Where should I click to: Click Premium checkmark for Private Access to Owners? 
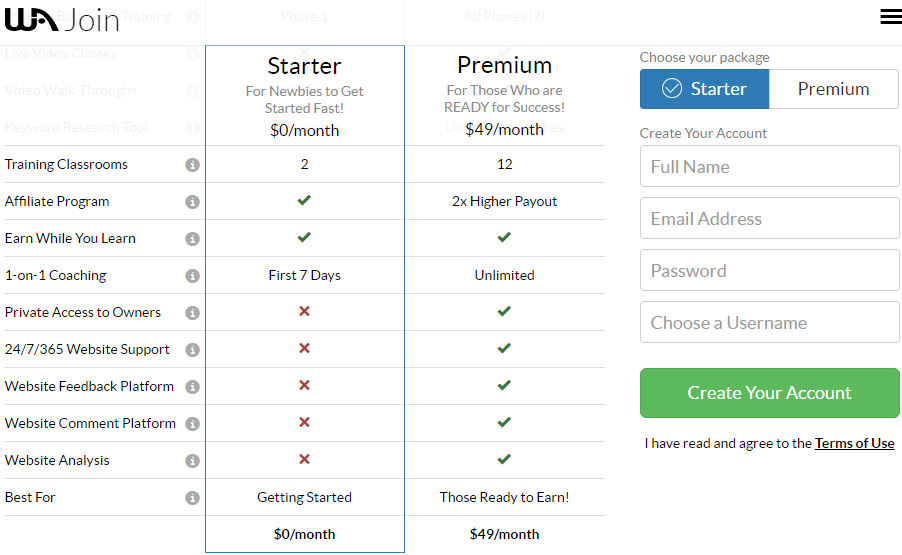(x=504, y=311)
